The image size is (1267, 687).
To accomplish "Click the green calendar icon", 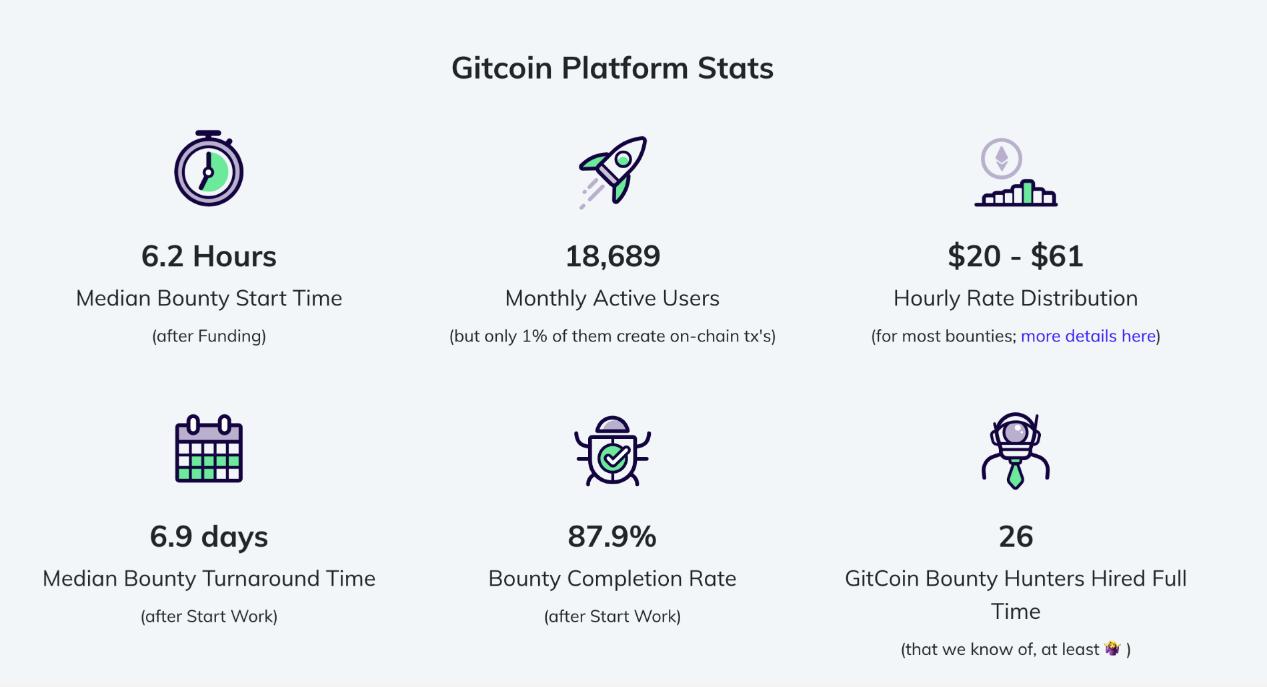I will [209, 449].
